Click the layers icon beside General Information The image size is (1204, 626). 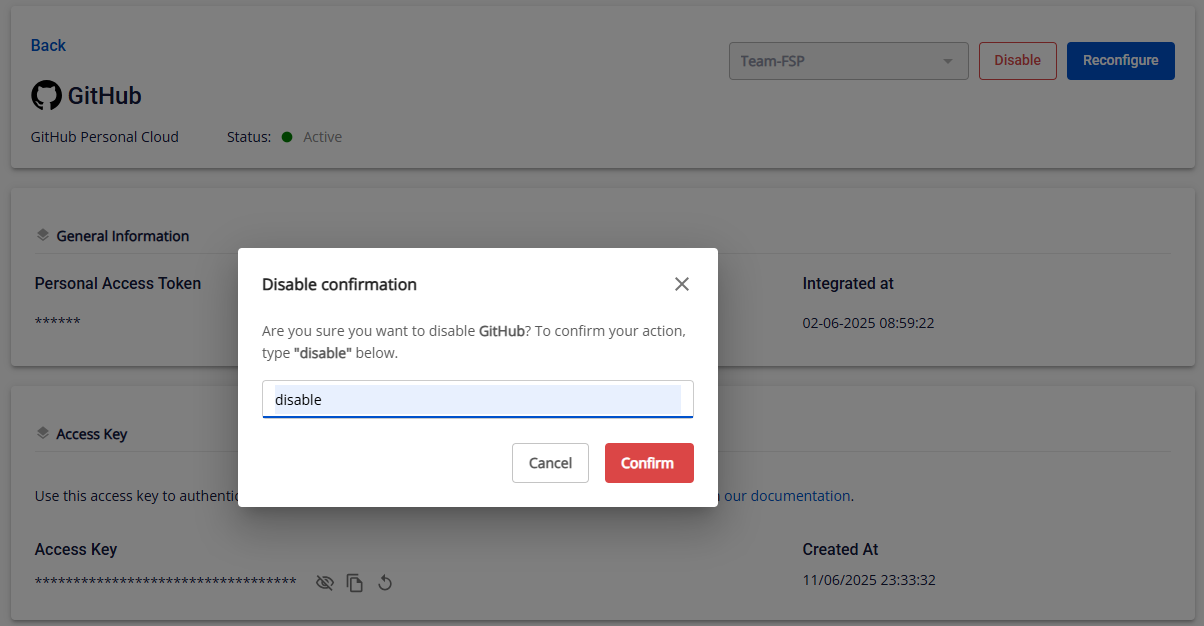(x=42, y=235)
